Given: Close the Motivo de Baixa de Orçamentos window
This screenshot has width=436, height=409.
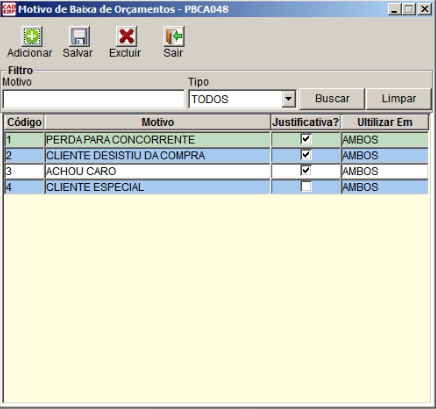Looking at the screenshot, I should [425, 9].
